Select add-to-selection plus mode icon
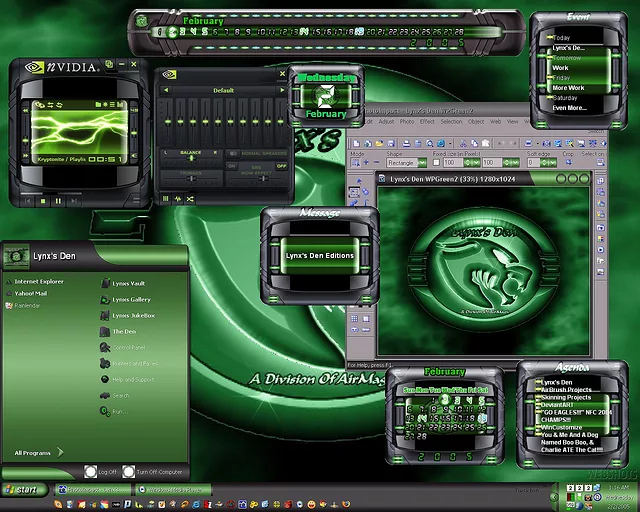Screen dimensions: 640x512 click(x=366, y=163)
